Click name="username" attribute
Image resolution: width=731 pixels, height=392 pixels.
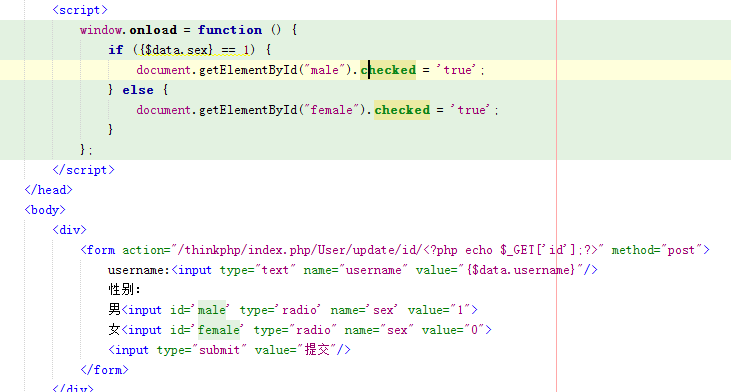point(356,270)
